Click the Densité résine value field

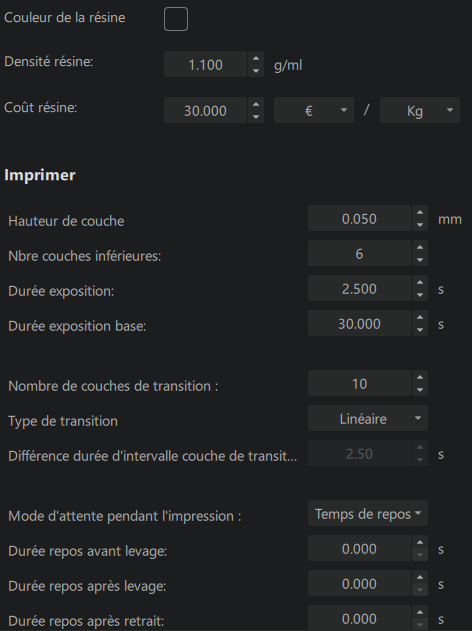pyautogui.click(x=205, y=64)
